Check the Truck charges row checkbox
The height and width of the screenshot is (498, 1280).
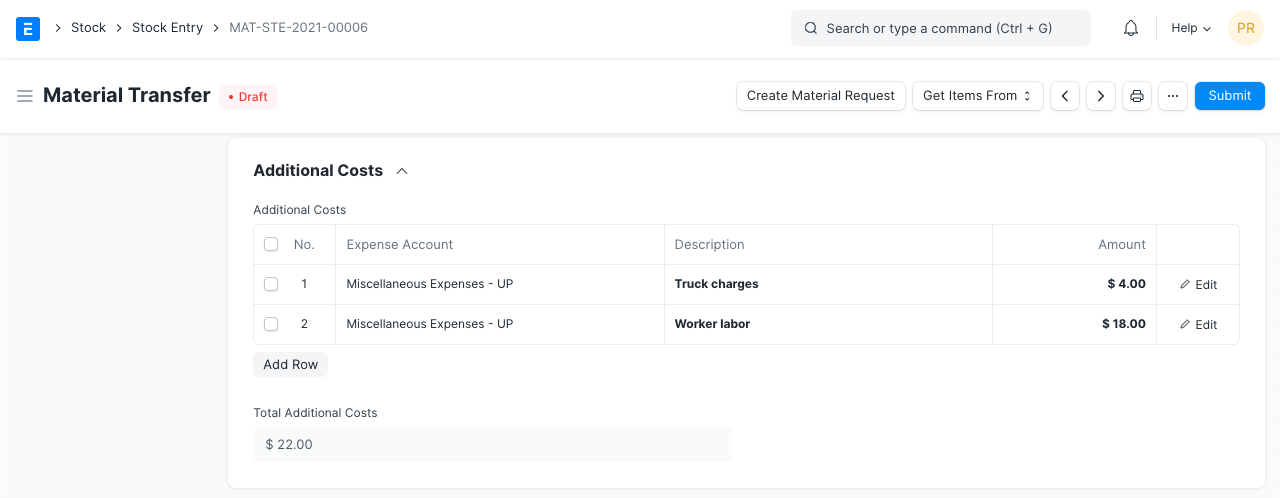(271, 284)
